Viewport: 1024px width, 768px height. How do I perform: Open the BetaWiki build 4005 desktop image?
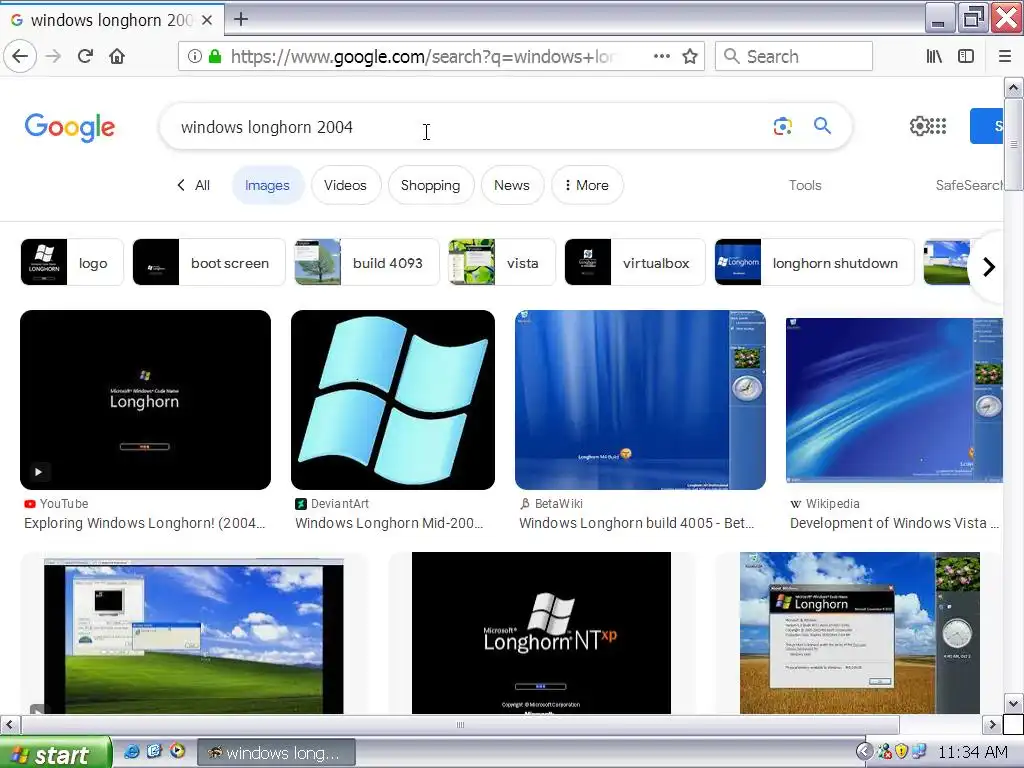640,400
